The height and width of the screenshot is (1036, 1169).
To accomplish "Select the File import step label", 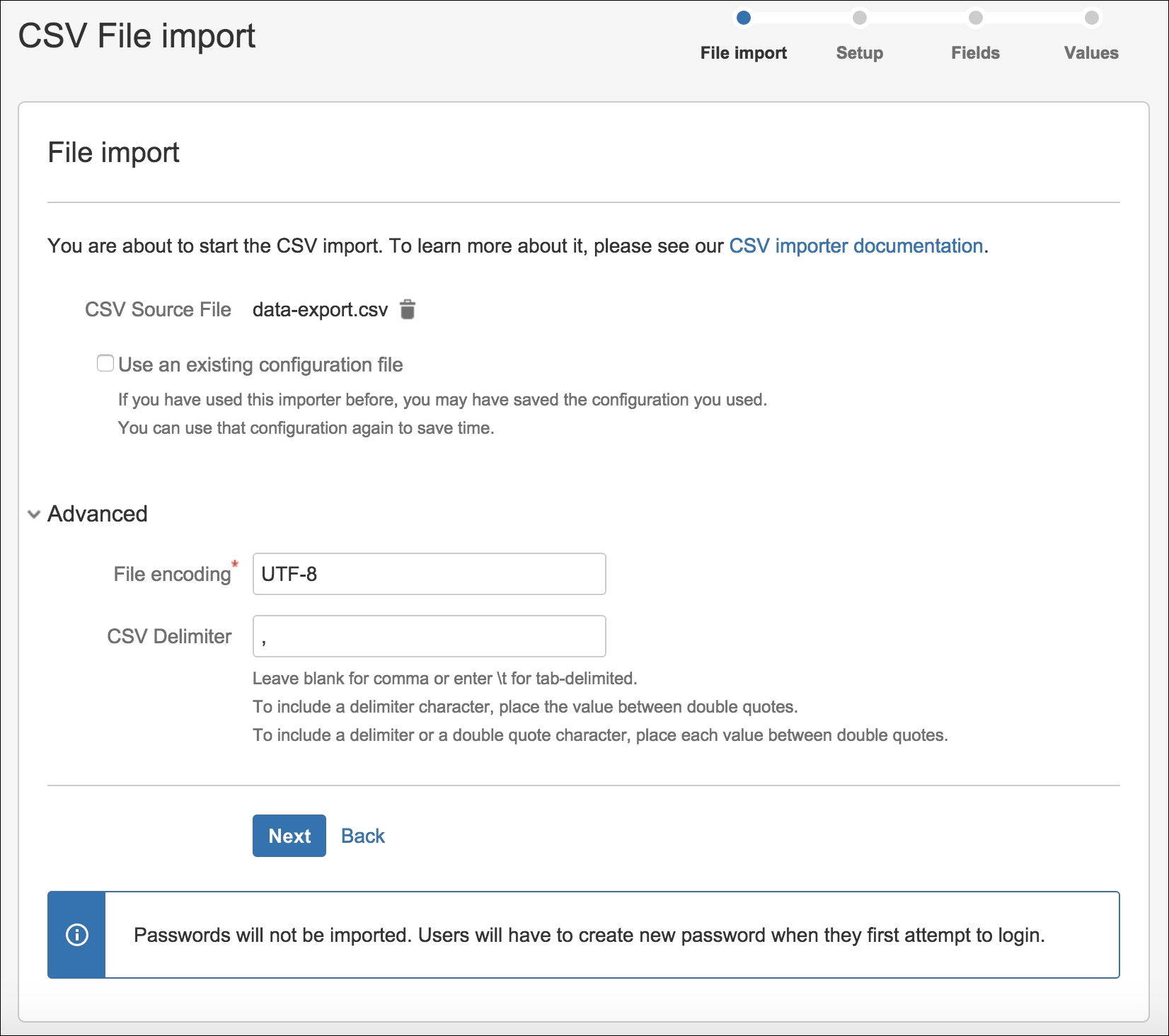I will coord(743,53).
